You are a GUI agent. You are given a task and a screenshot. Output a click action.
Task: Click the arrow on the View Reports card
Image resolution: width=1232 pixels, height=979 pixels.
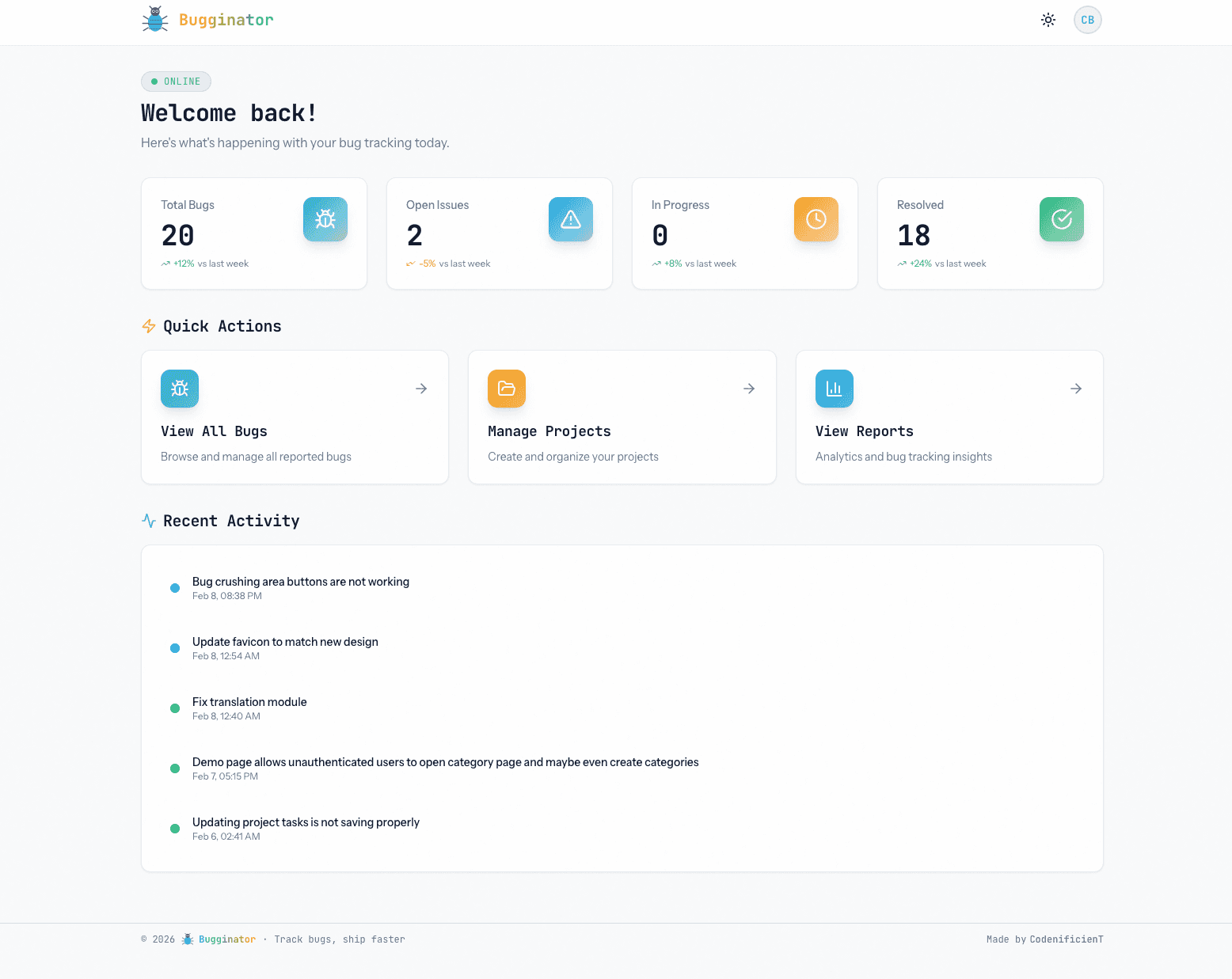[1076, 389]
